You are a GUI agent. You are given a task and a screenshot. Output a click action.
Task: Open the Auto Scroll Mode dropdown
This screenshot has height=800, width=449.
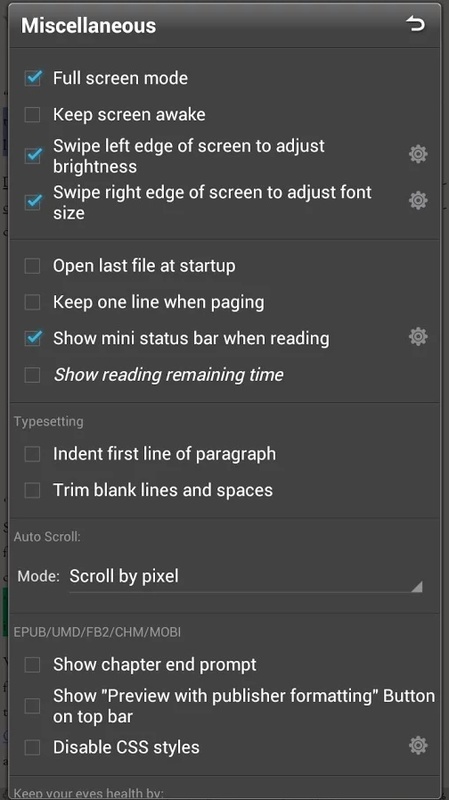pyautogui.click(x=246, y=577)
